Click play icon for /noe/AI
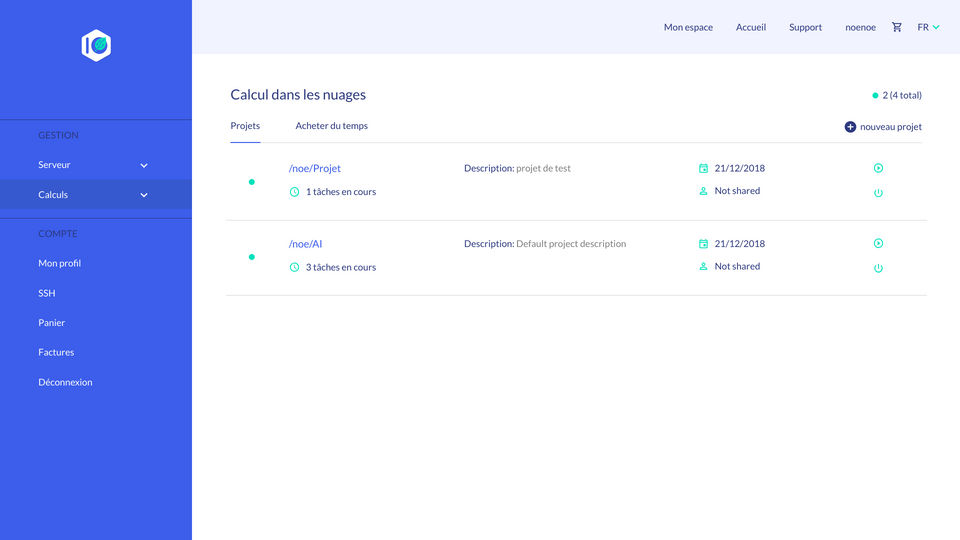The width and height of the screenshot is (960, 540). coord(878,243)
